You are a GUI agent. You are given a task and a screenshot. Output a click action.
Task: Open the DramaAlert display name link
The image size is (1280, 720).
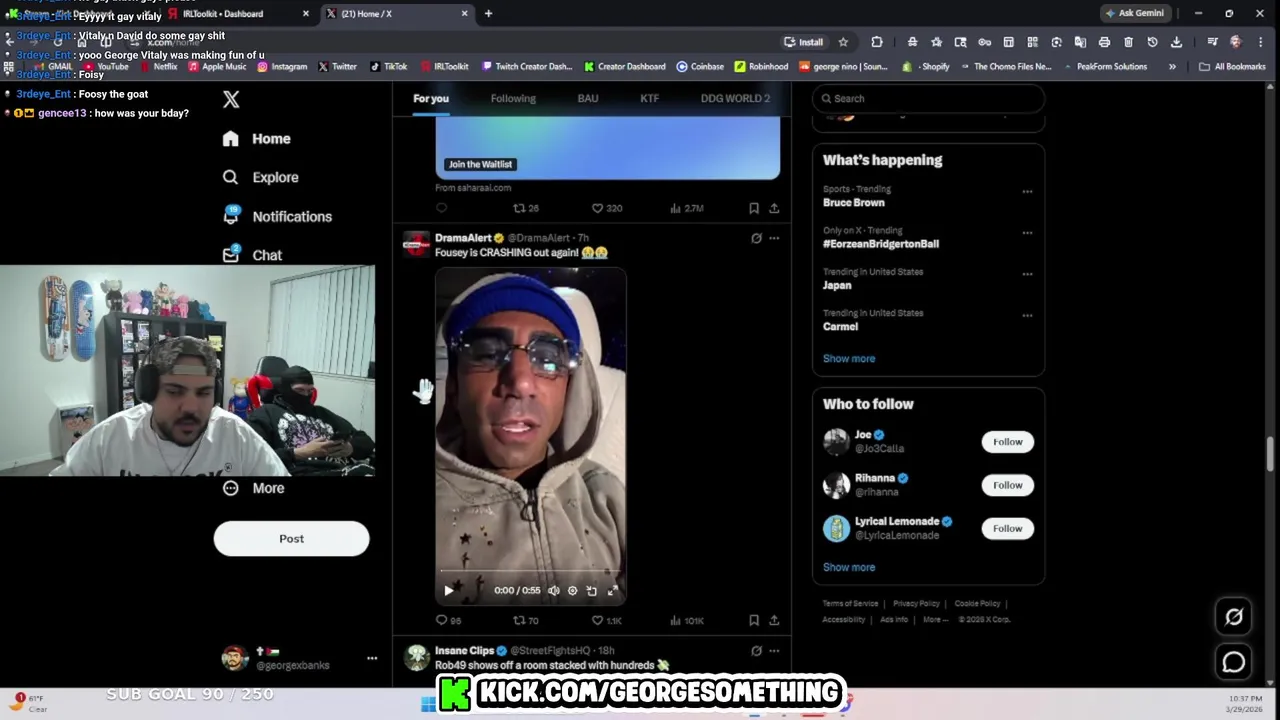(x=463, y=238)
